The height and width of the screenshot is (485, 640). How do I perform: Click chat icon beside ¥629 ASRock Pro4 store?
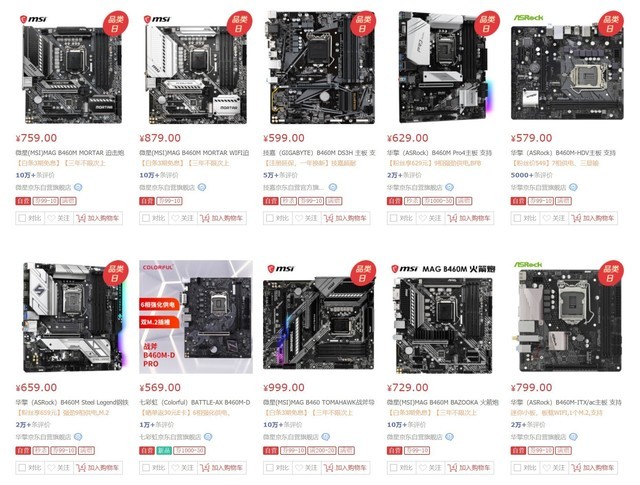click(x=449, y=187)
